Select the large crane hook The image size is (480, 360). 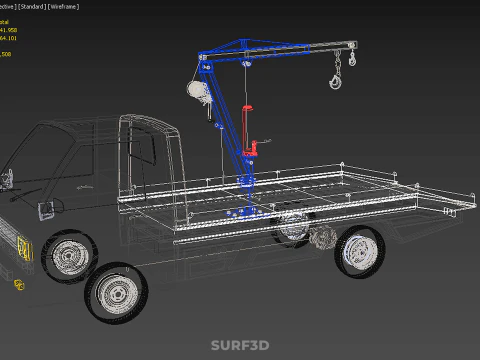(335, 82)
